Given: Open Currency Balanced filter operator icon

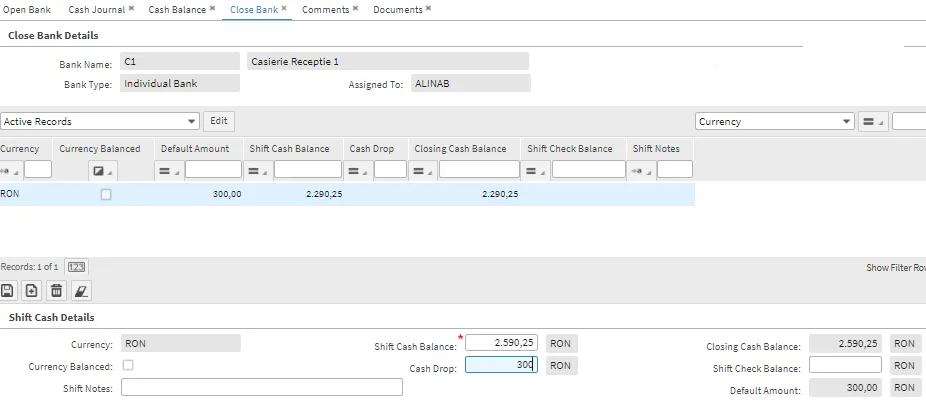Looking at the screenshot, I should (x=102, y=171).
